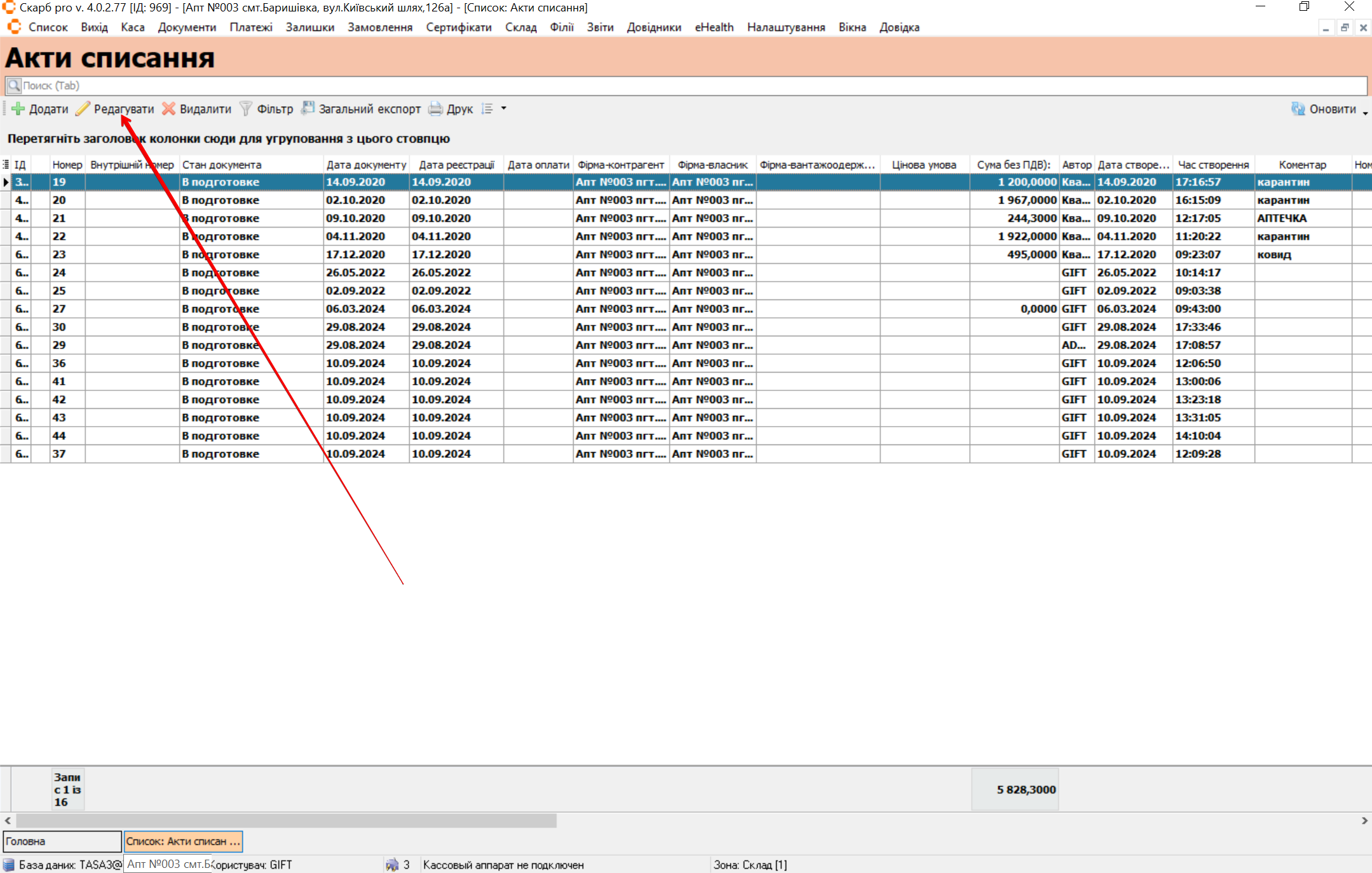Click the column chooser icon in grid header corner
The image size is (1372, 873).
tap(6, 165)
